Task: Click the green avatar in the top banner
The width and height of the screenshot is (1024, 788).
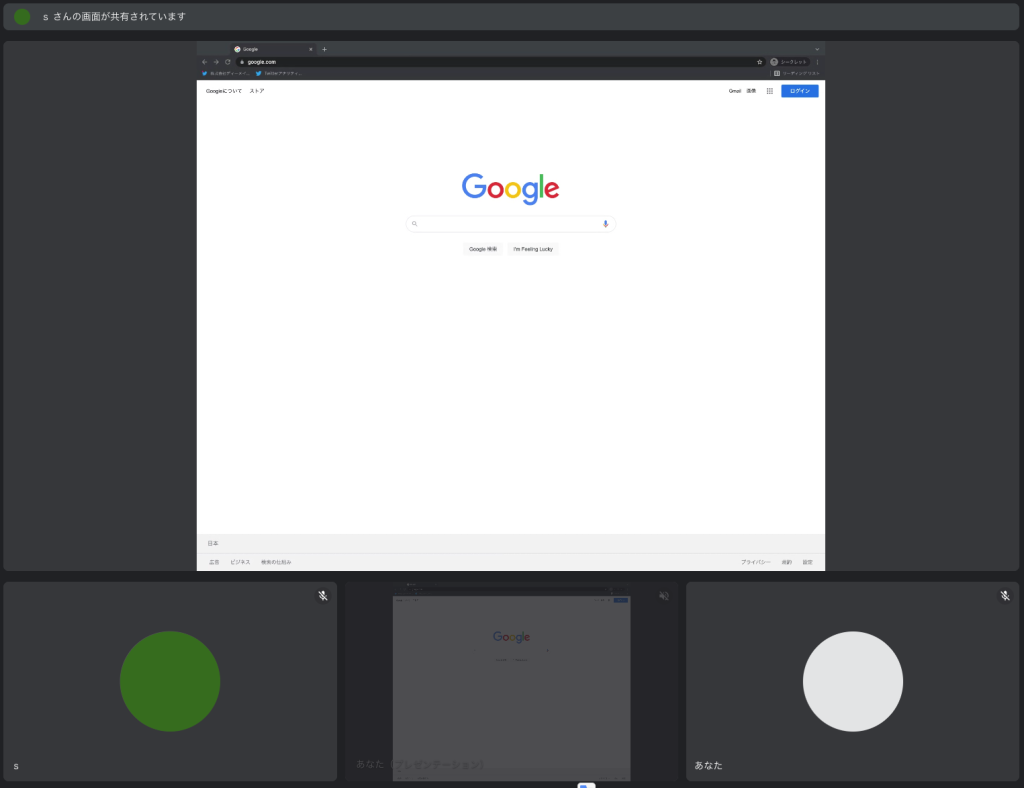Action: point(22,17)
